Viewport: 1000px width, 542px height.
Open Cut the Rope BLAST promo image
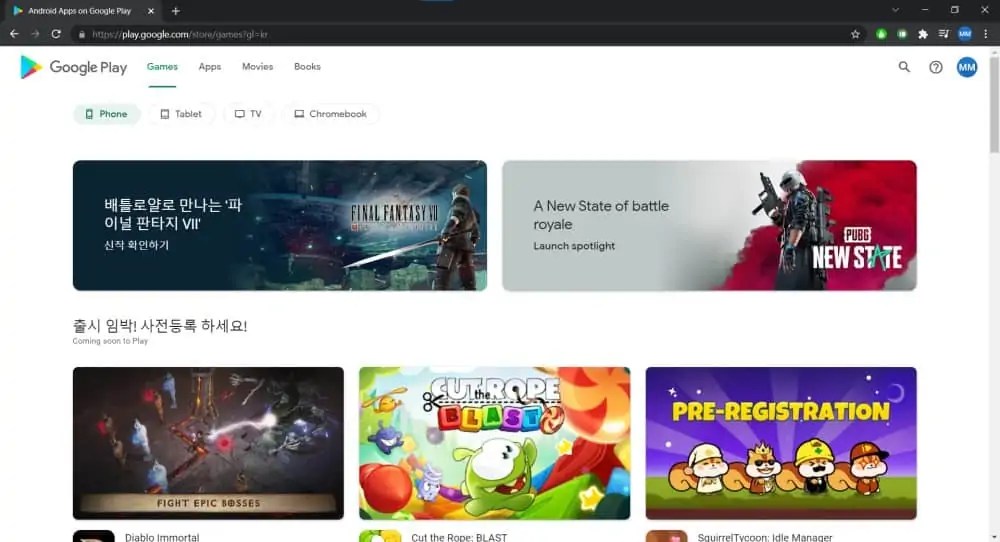[x=494, y=443]
